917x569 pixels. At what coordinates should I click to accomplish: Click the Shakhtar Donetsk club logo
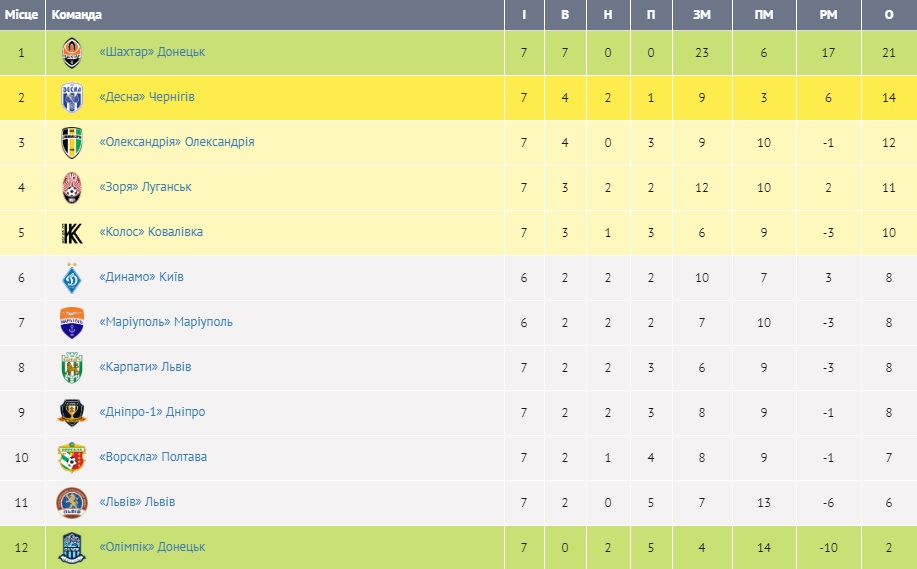coord(72,52)
